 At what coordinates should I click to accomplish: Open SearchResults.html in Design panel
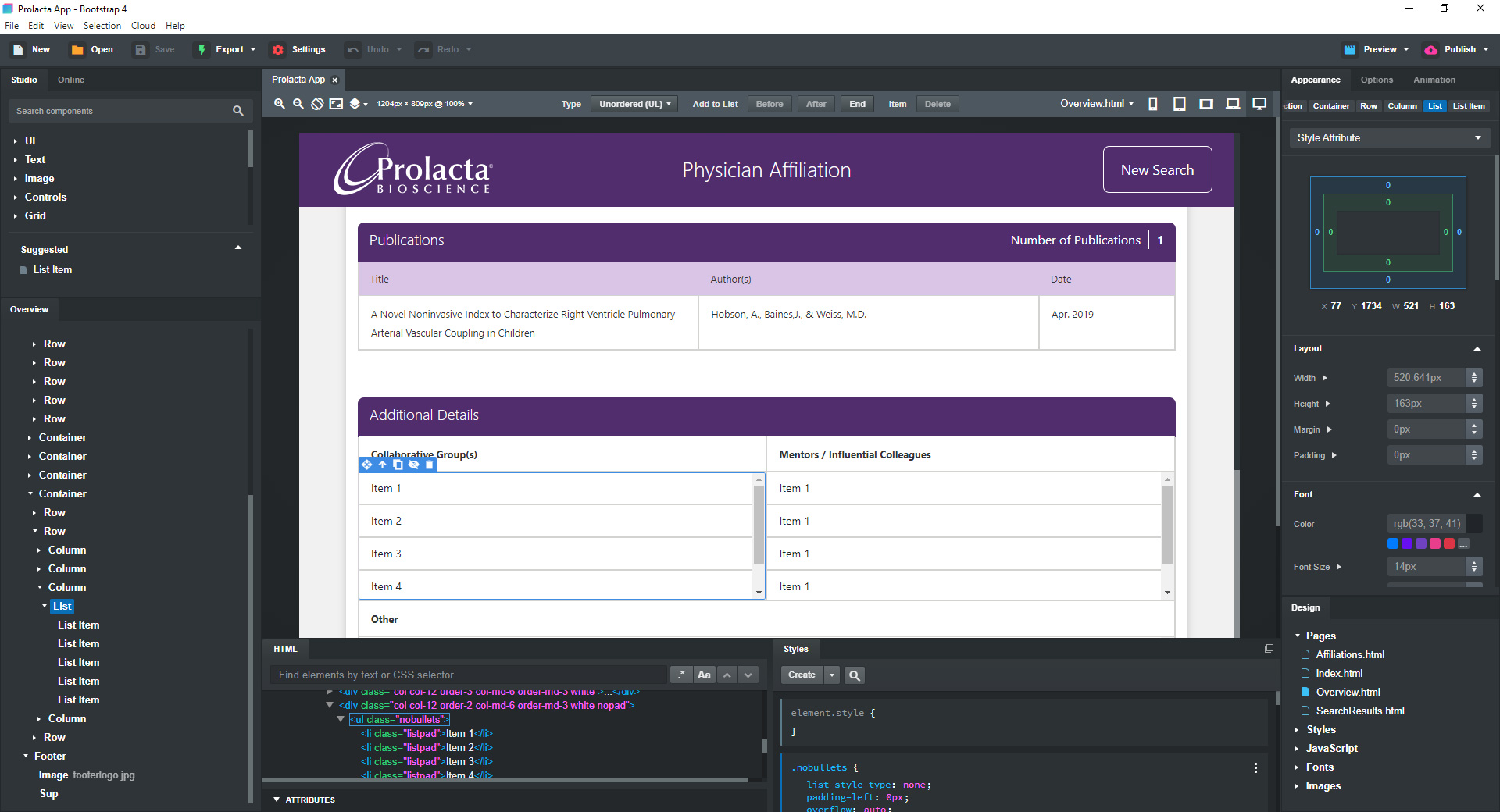click(1359, 711)
